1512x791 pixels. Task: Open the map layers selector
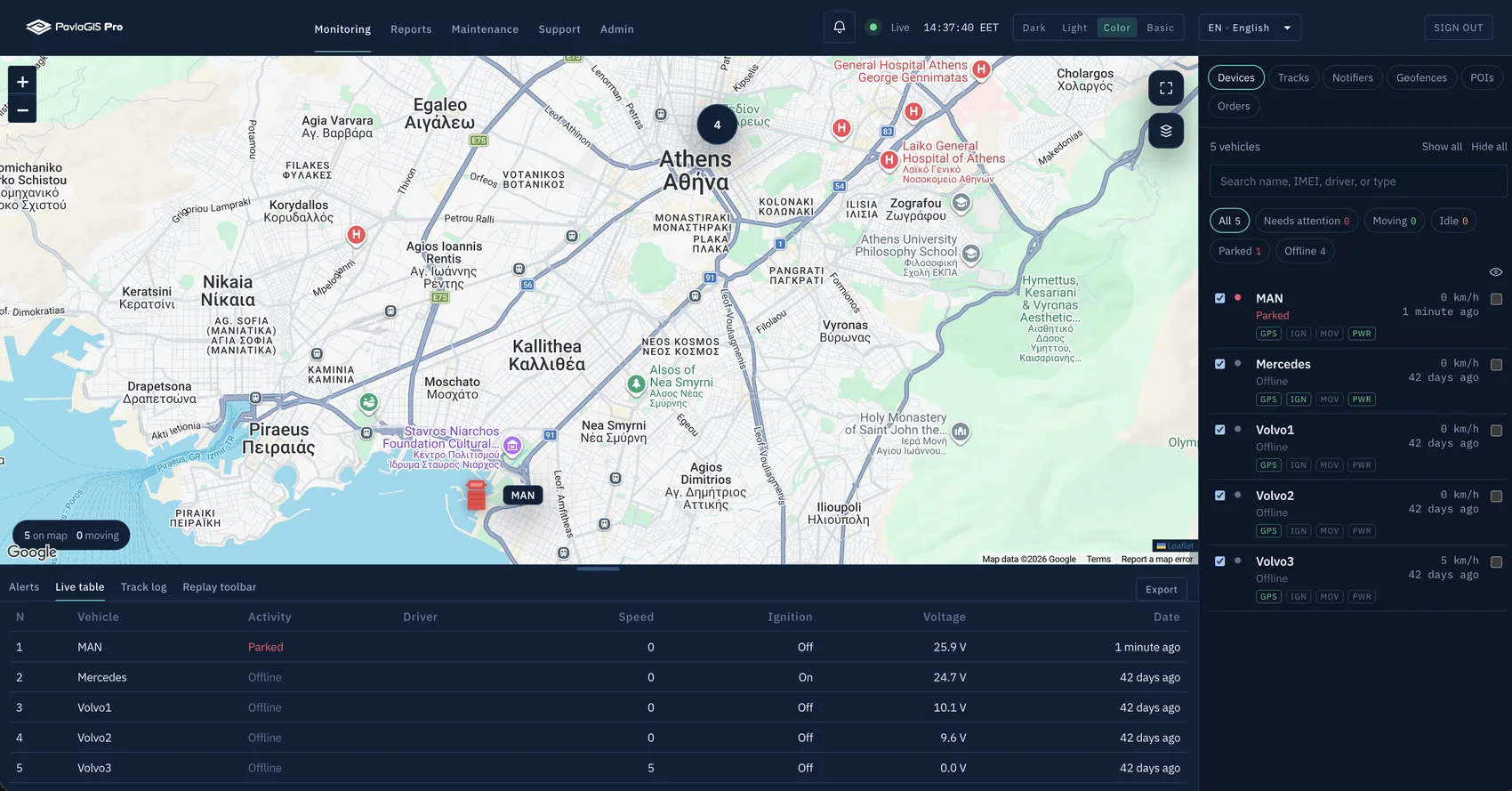pyautogui.click(x=1166, y=131)
